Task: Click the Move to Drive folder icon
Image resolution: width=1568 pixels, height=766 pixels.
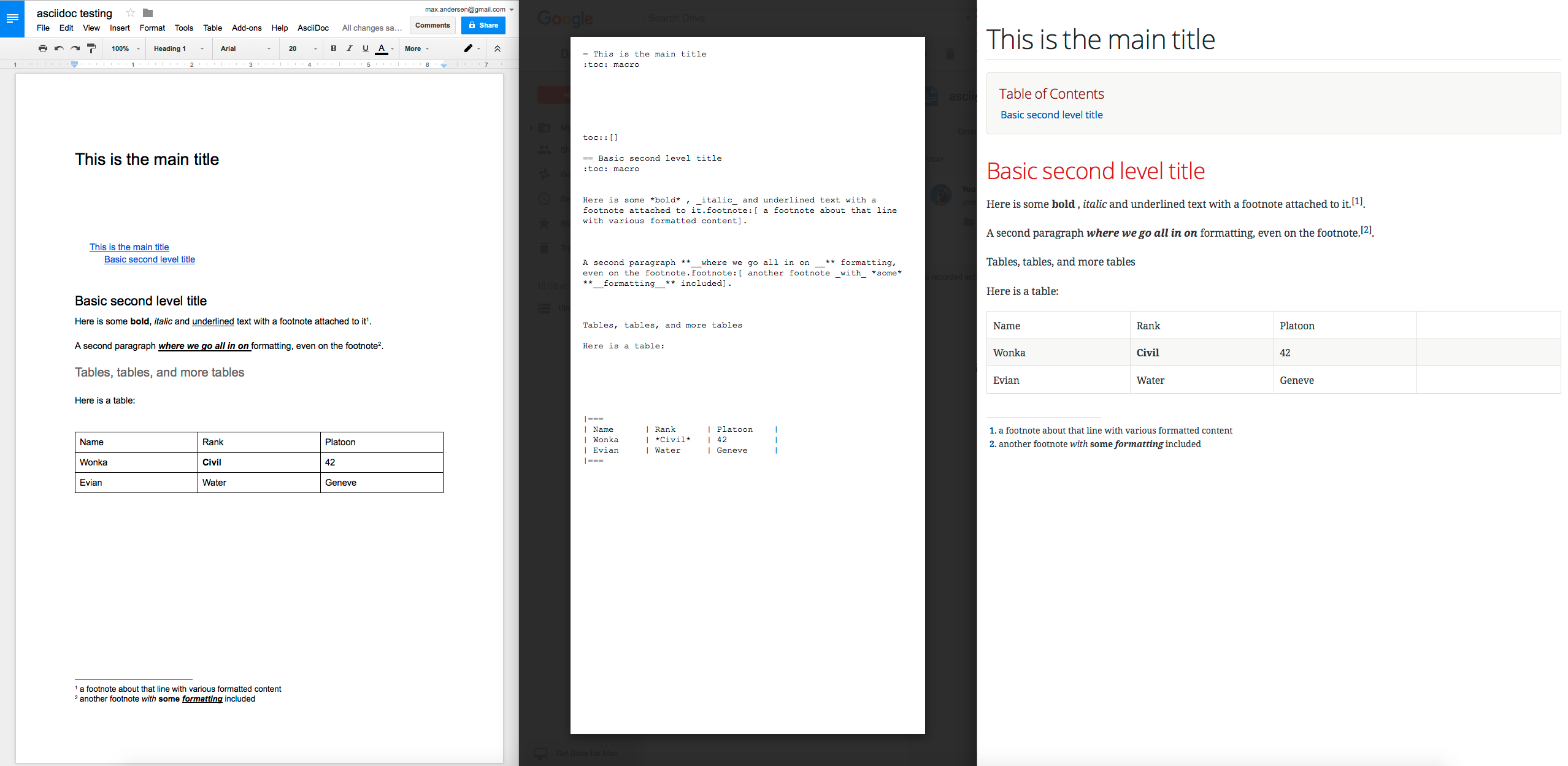Action: point(151,12)
